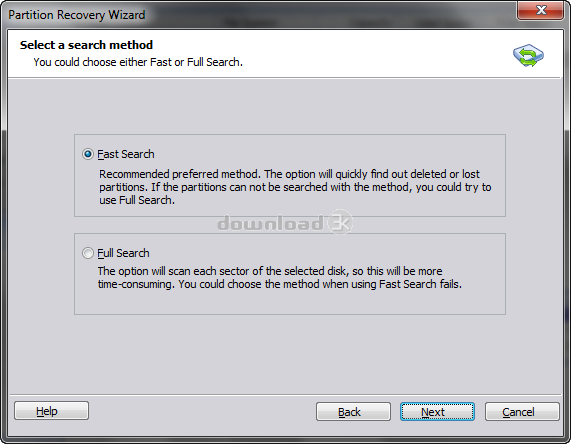Image resolution: width=571 pixels, height=444 pixels.
Task: Click the subtitle "You could choose either Fast or Full Search"
Action: click(x=138, y=62)
